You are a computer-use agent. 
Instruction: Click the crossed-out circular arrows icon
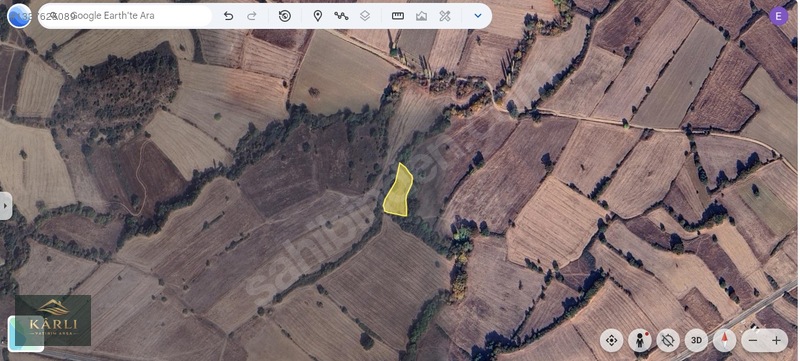(x=668, y=340)
